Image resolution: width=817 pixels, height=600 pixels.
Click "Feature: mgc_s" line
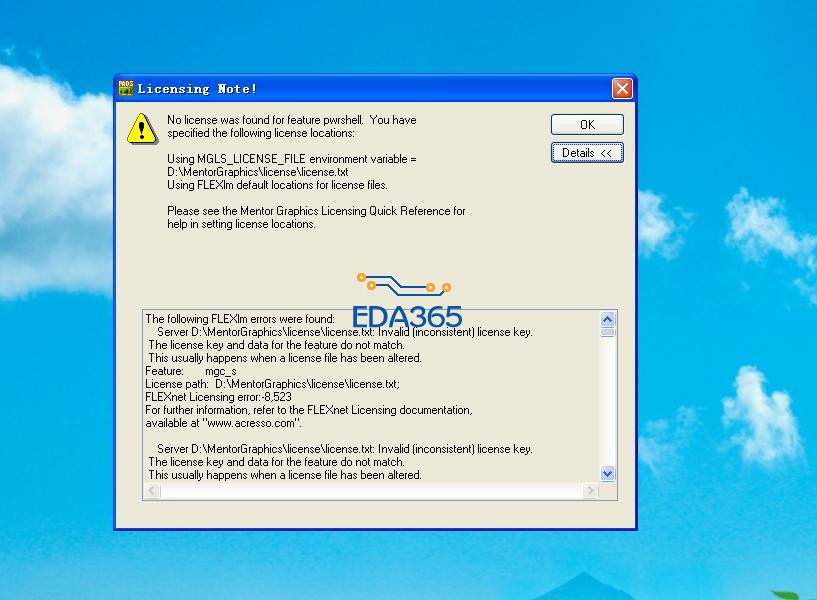click(x=191, y=371)
